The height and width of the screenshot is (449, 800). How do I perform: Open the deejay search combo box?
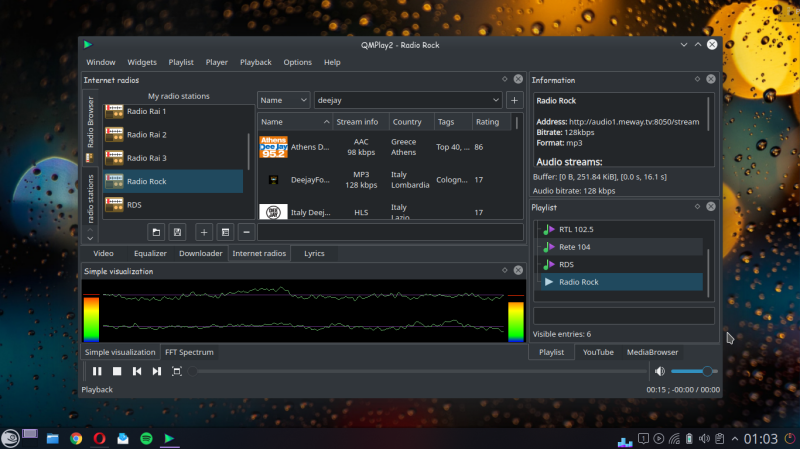pos(408,100)
